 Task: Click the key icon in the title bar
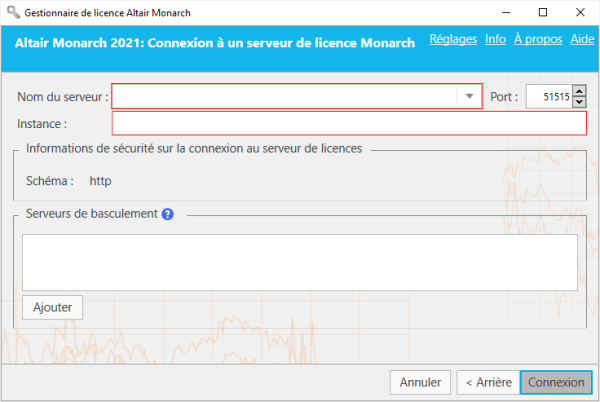11,12
